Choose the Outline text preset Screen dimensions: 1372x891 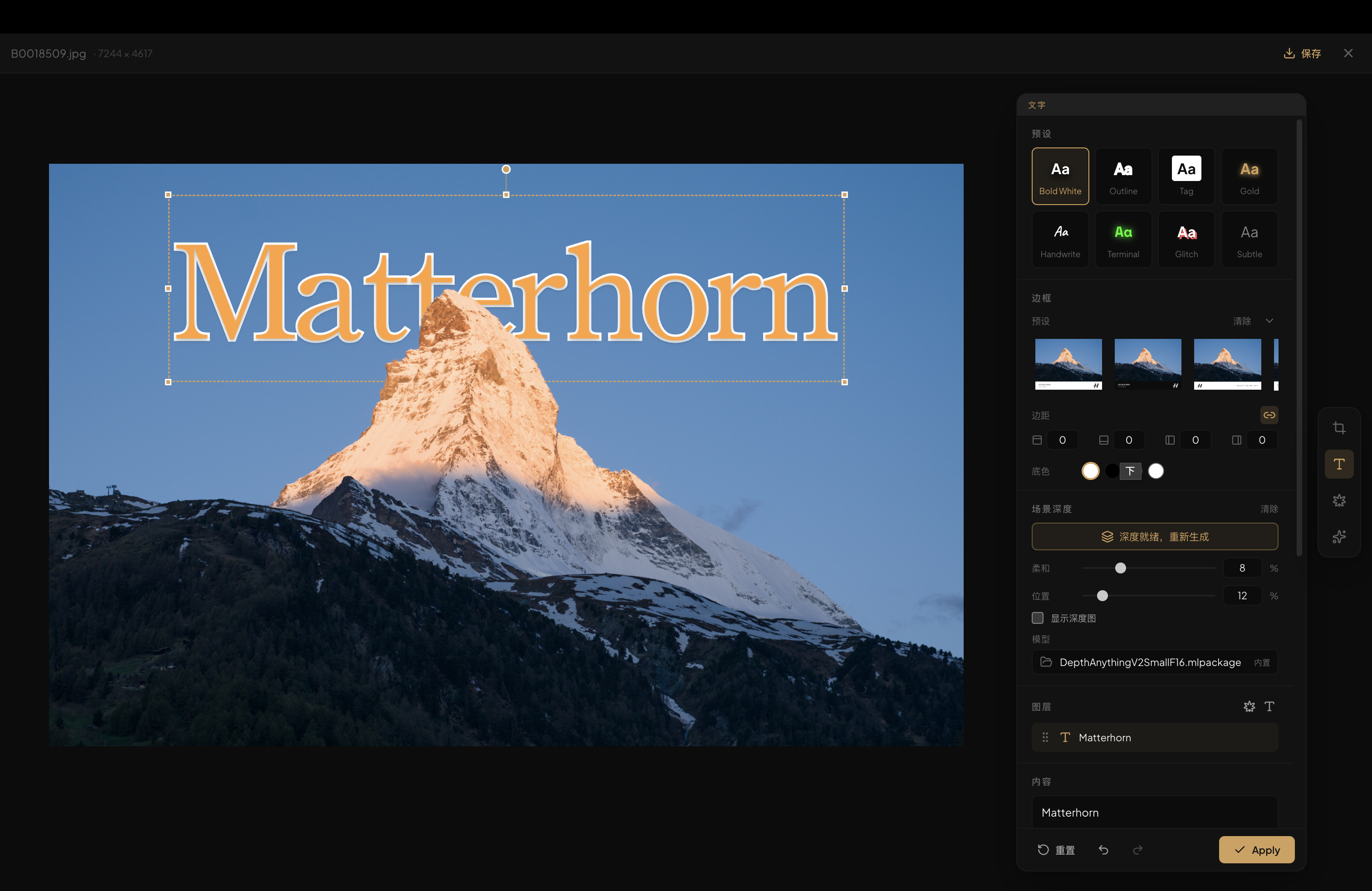coord(1123,176)
